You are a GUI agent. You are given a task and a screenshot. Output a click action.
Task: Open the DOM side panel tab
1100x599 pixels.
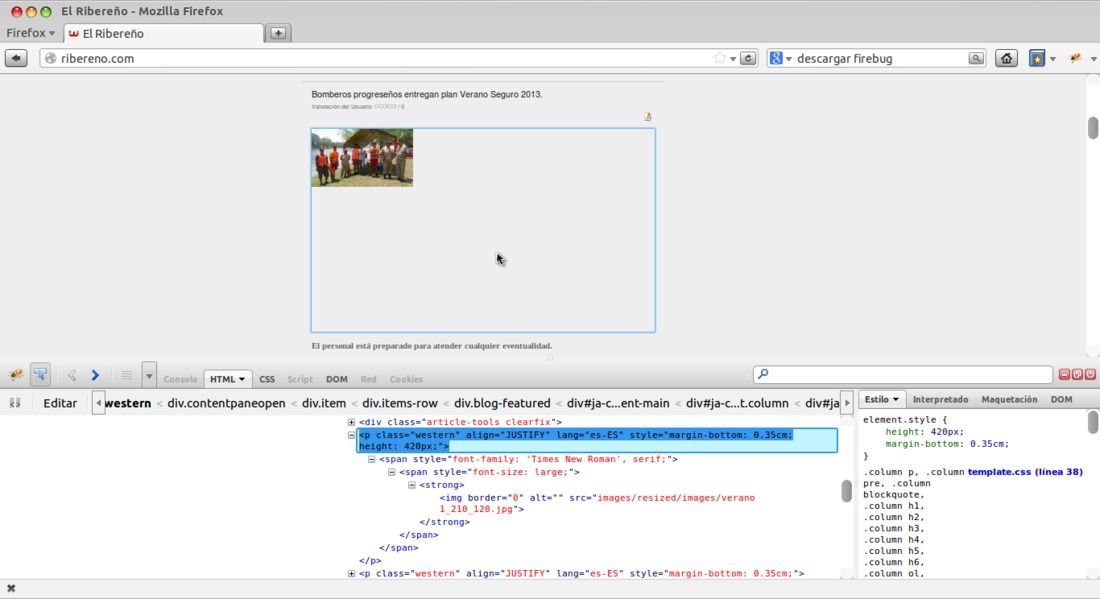click(1061, 399)
